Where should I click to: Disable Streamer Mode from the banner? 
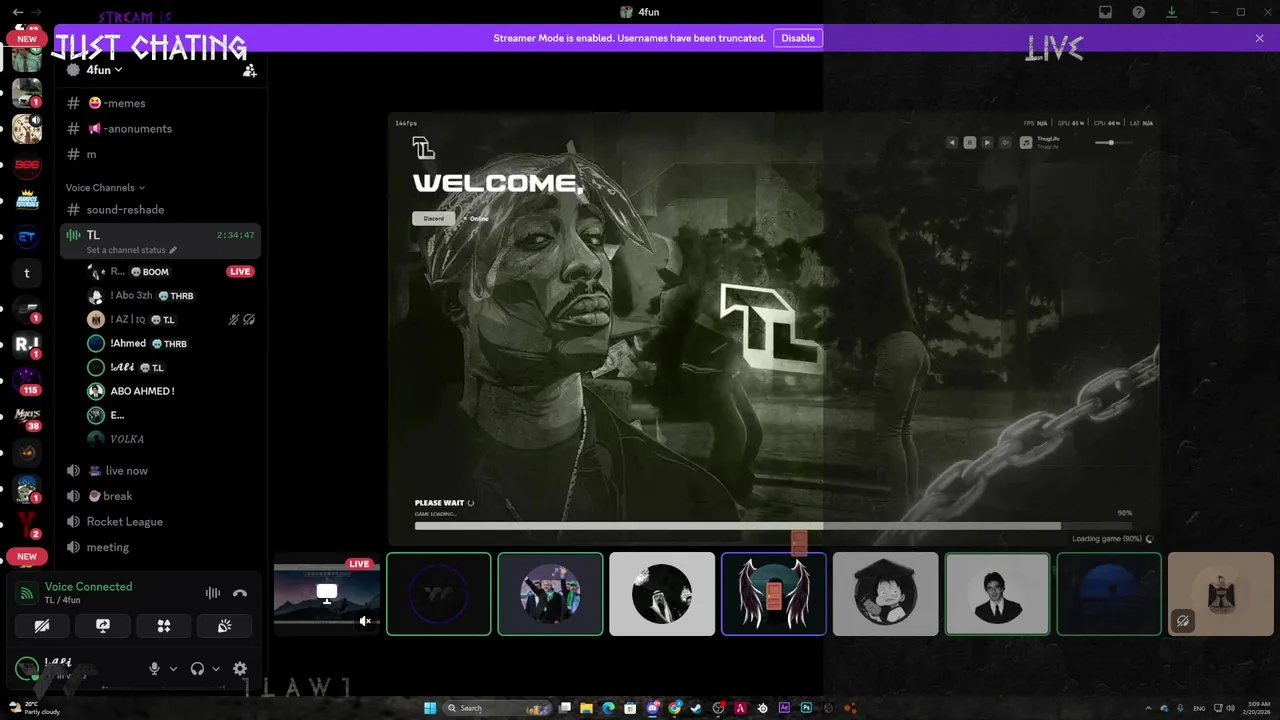tap(798, 38)
